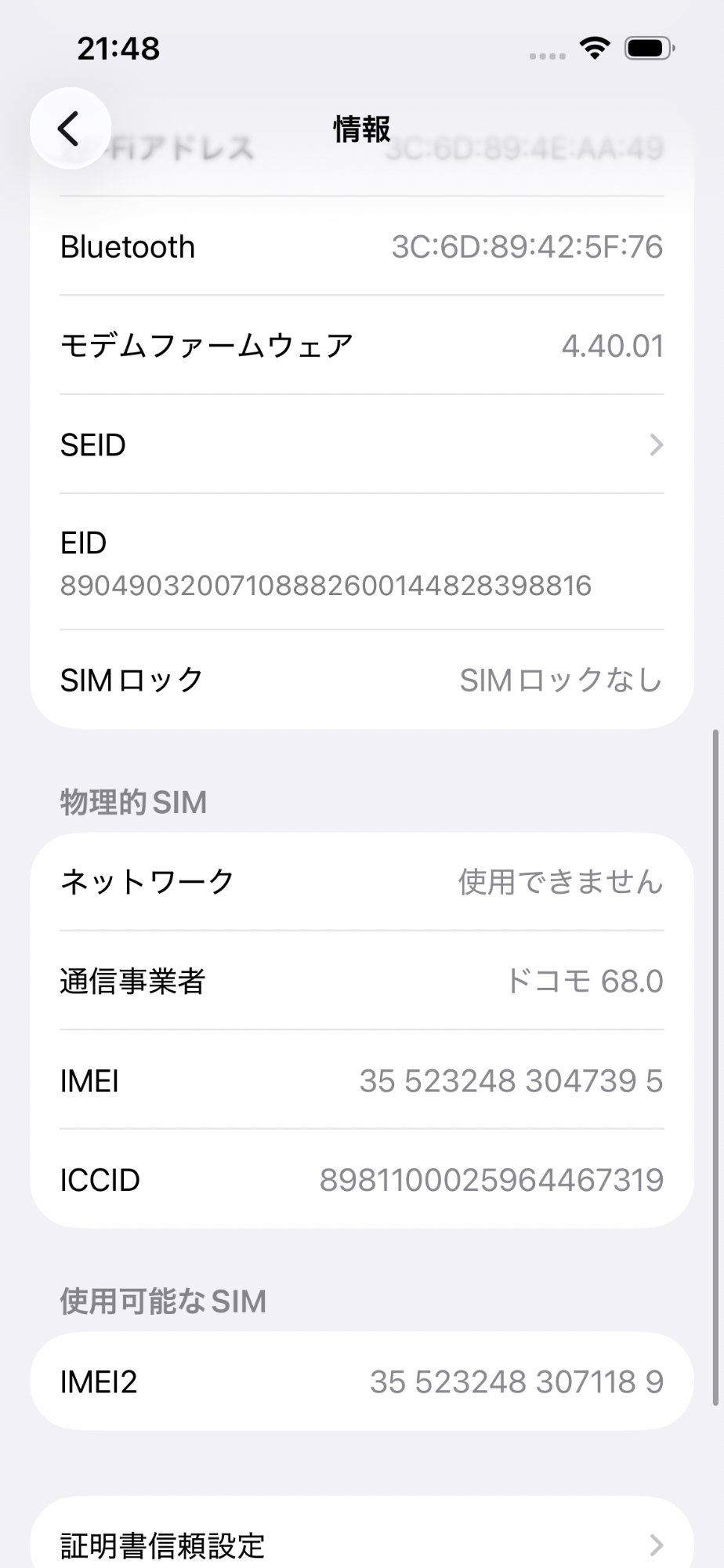Tap the 通信事業者 ドコモ 68.0 value
Image resolution: width=724 pixels, height=1568 pixels.
pos(585,981)
